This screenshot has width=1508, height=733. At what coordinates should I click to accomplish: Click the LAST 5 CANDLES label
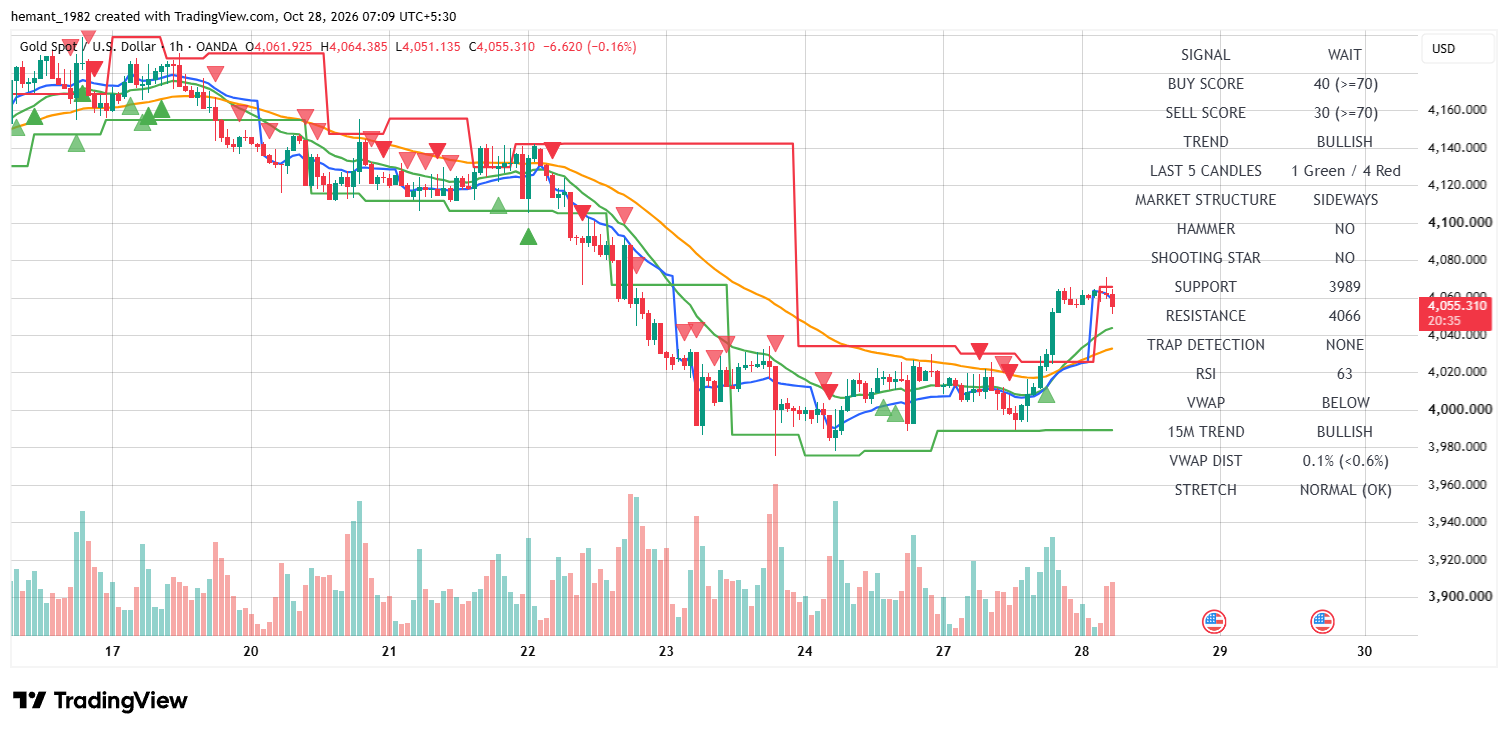coord(1206,171)
